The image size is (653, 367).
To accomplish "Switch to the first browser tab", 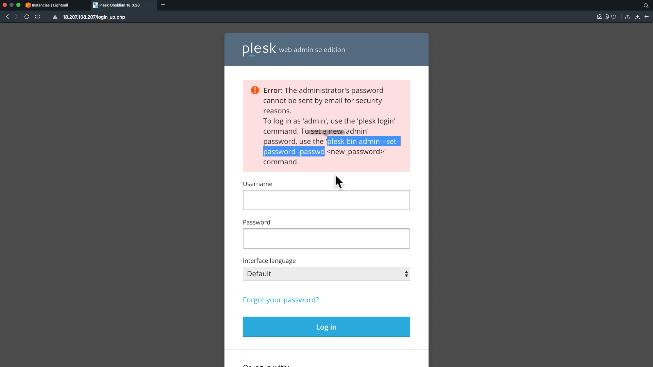I will (47, 5).
